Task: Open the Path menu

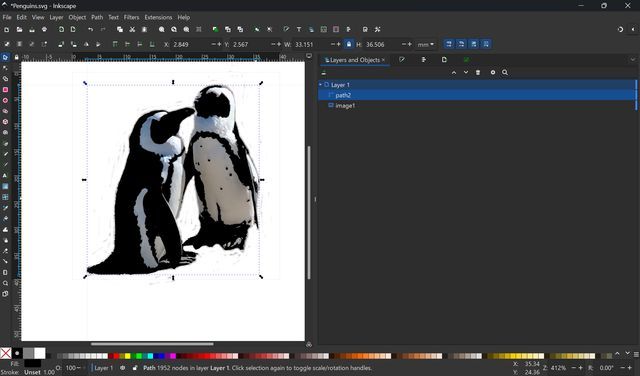Action: (x=97, y=17)
